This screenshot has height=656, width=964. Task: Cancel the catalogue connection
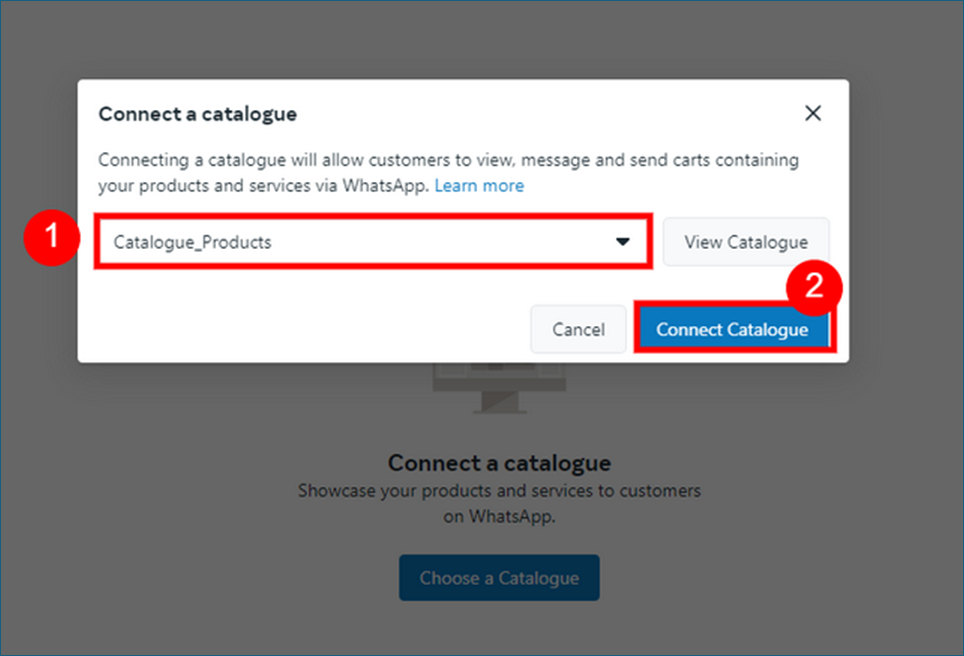[579, 329]
